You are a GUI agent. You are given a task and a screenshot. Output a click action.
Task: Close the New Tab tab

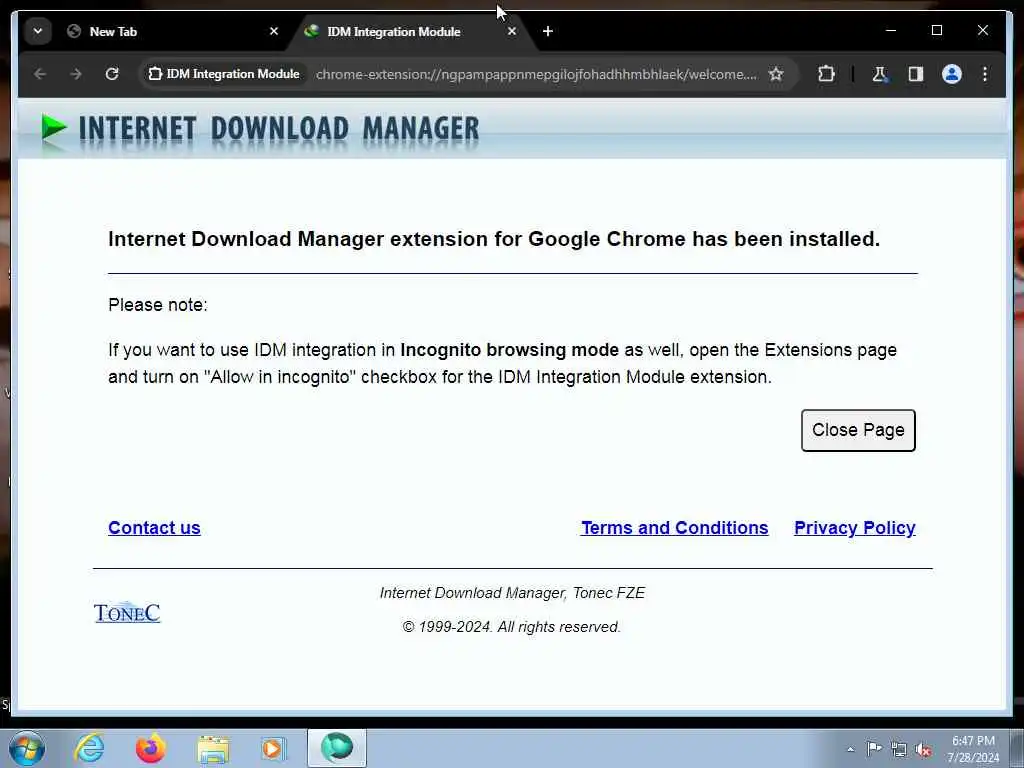pyautogui.click(x=274, y=31)
